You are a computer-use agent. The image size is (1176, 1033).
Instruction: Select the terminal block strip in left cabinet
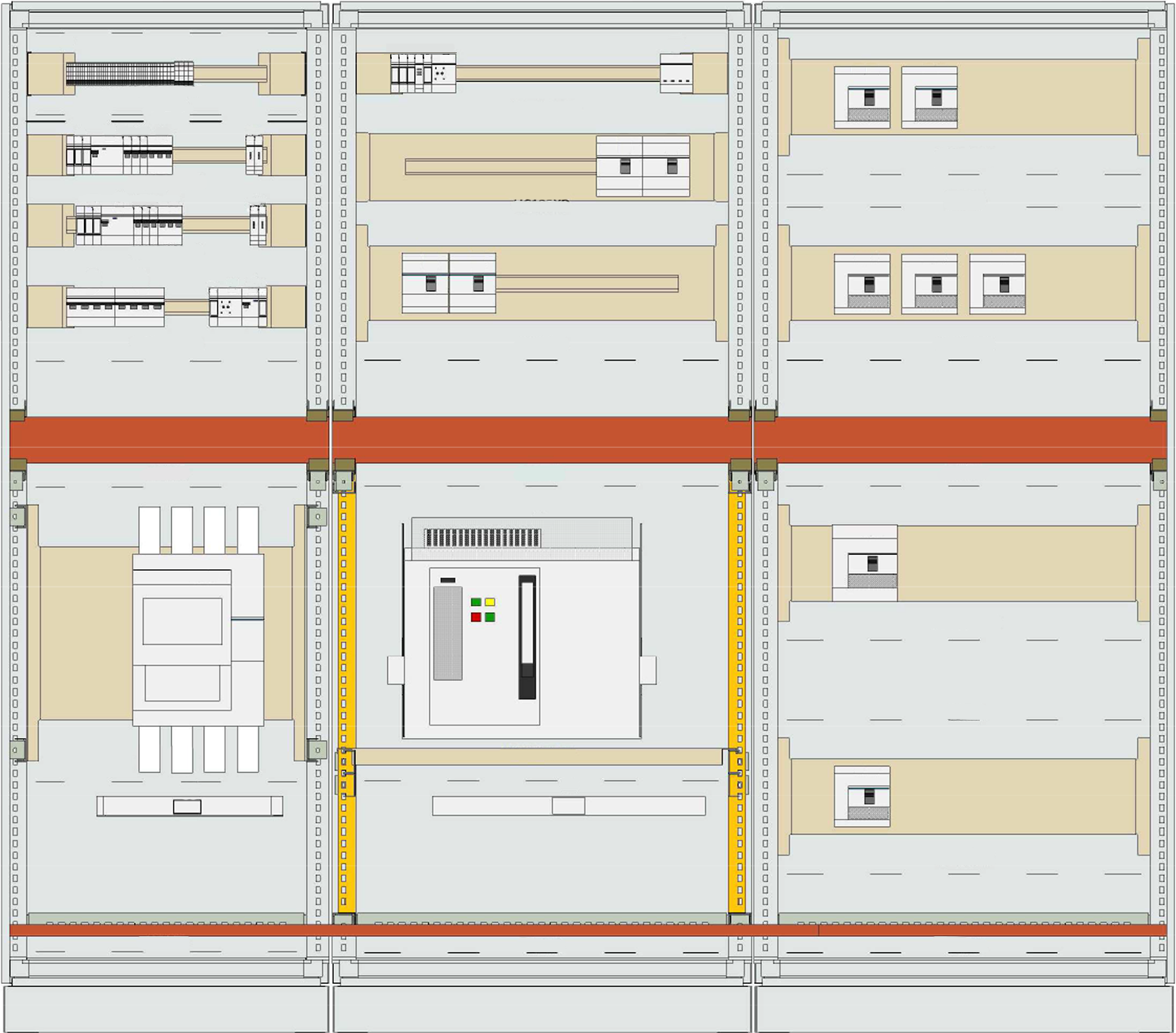pos(129,74)
